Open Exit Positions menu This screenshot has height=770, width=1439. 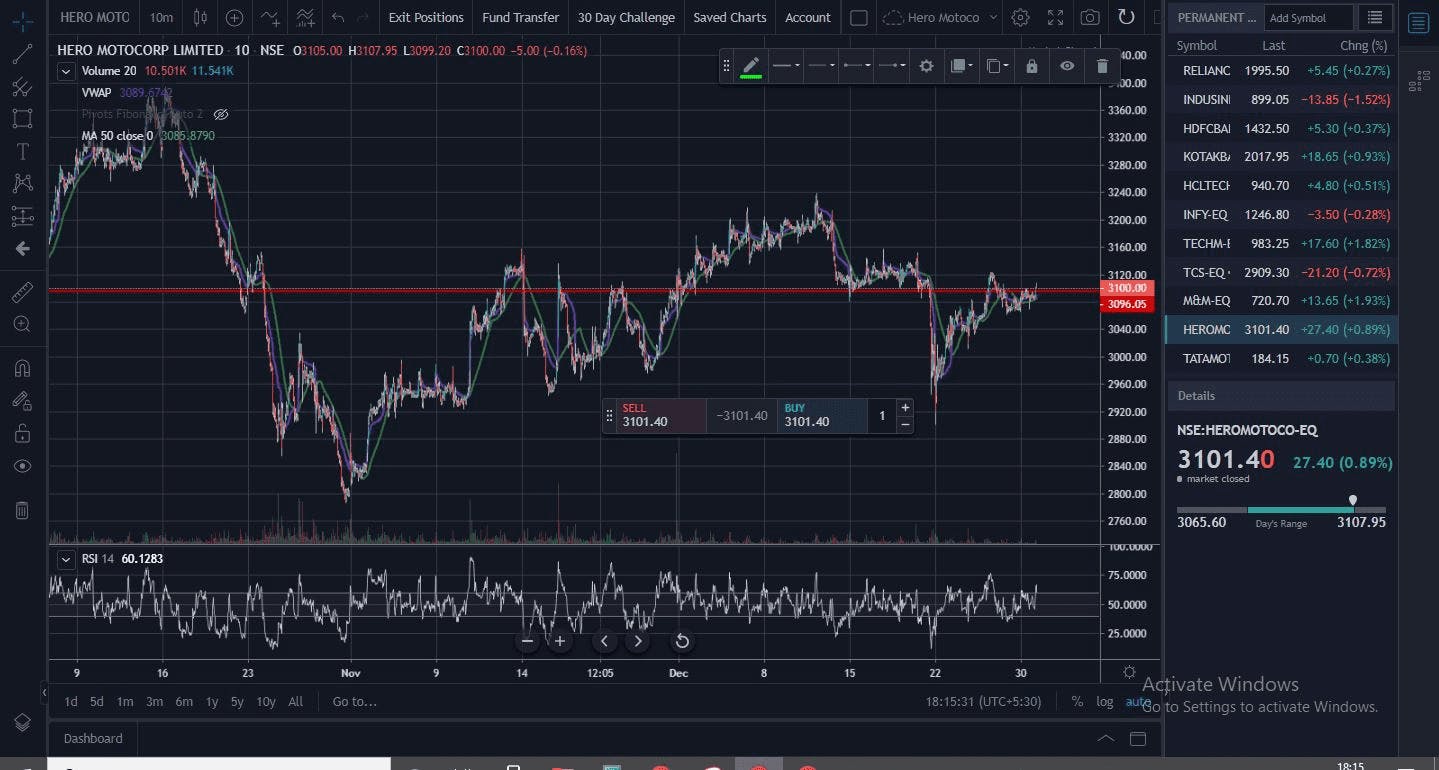coord(426,17)
